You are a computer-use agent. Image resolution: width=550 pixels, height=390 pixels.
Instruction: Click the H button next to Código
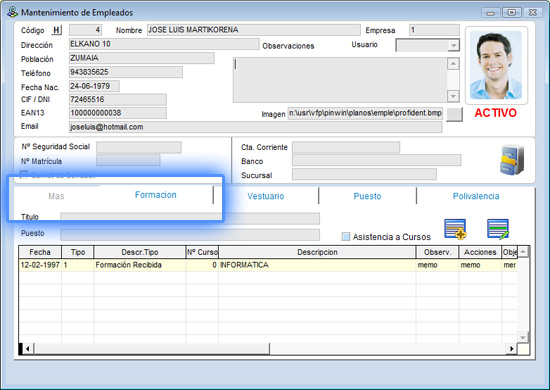(x=56, y=30)
